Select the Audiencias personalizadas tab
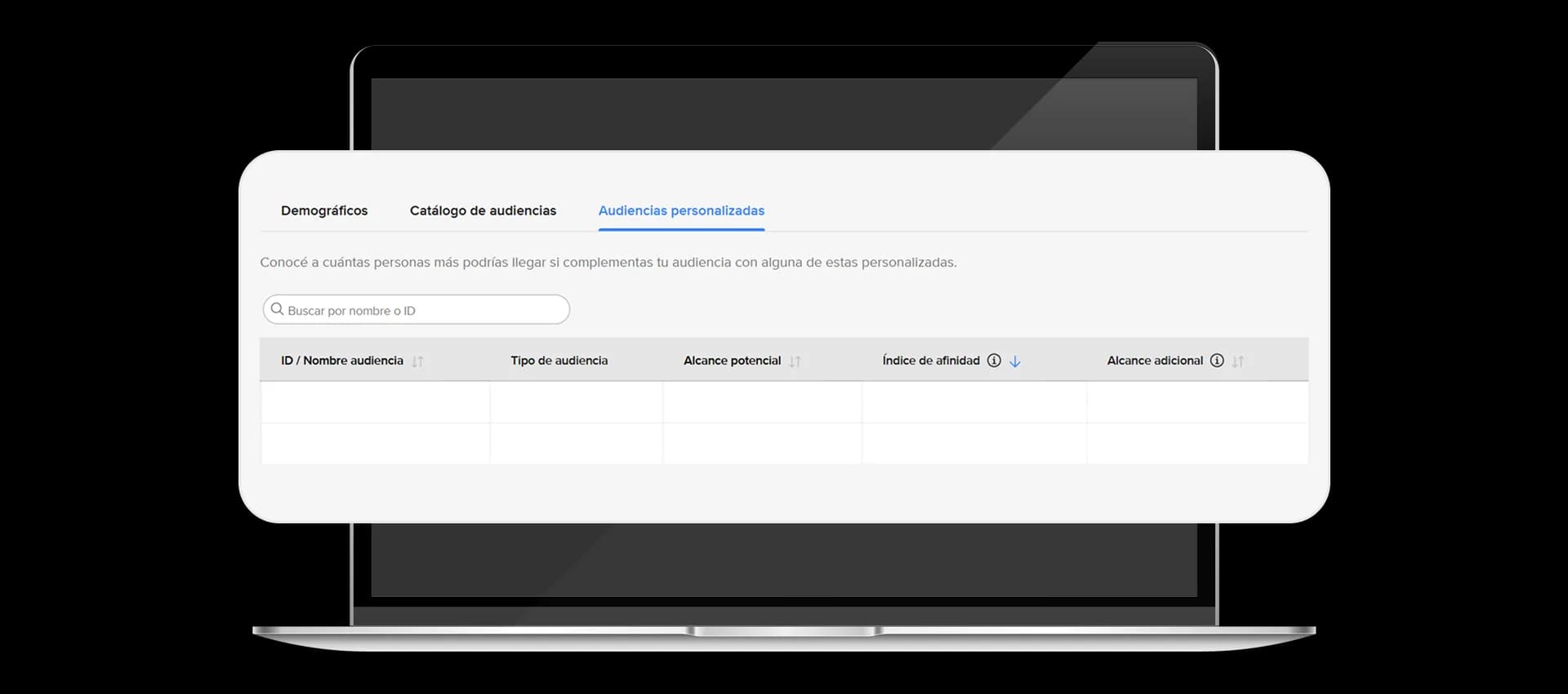The width and height of the screenshot is (1568, 694). coord(681,211)
